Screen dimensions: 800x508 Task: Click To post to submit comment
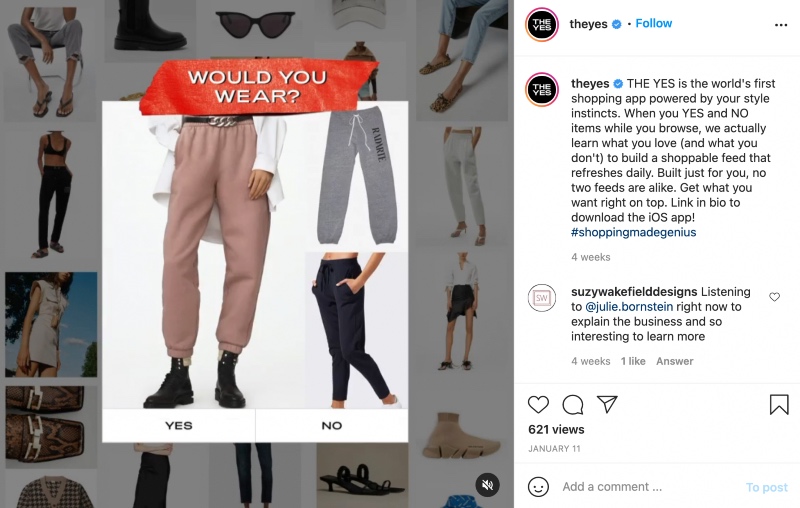767,488
